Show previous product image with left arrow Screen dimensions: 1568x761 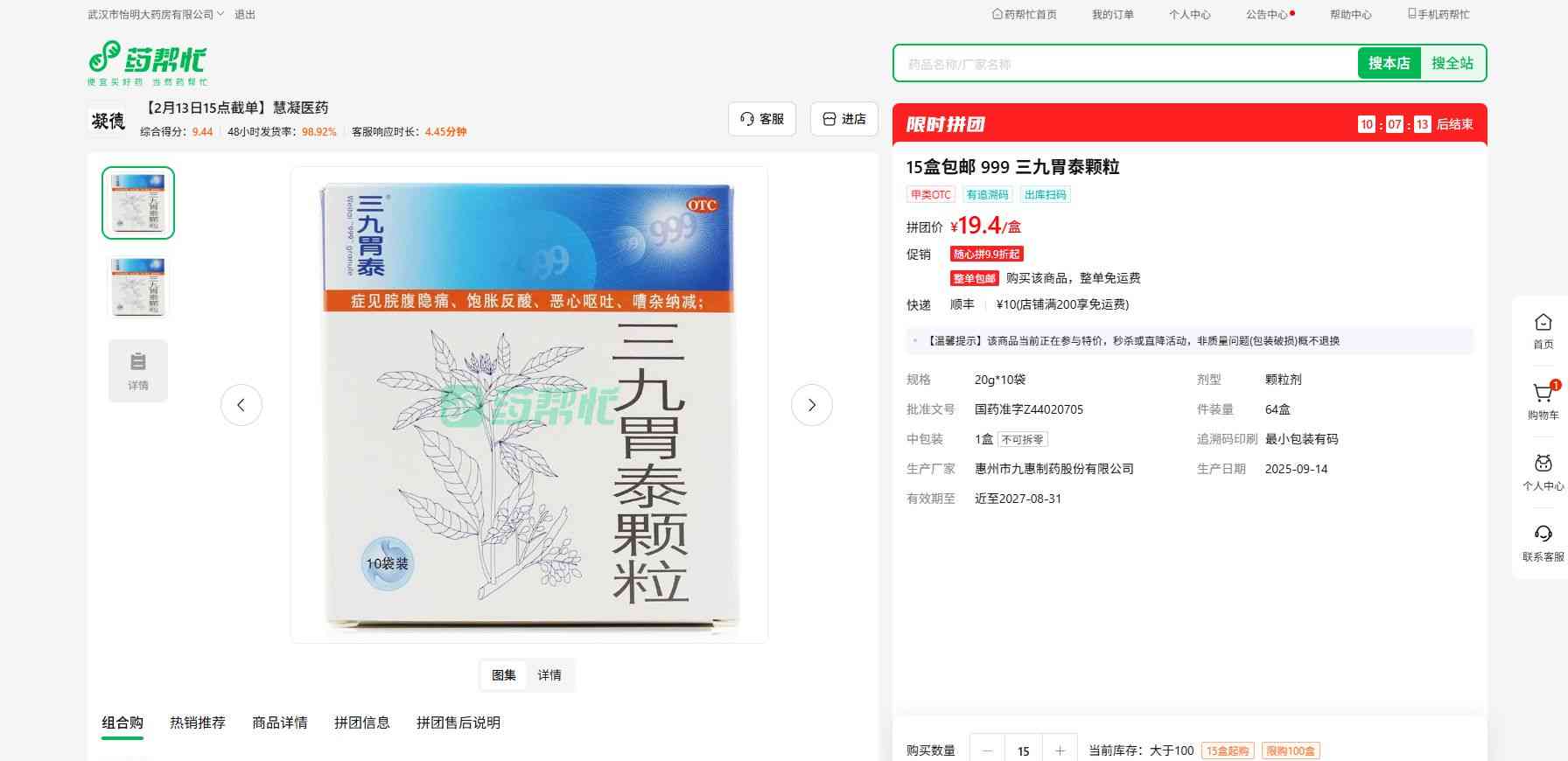pos(241,405)
